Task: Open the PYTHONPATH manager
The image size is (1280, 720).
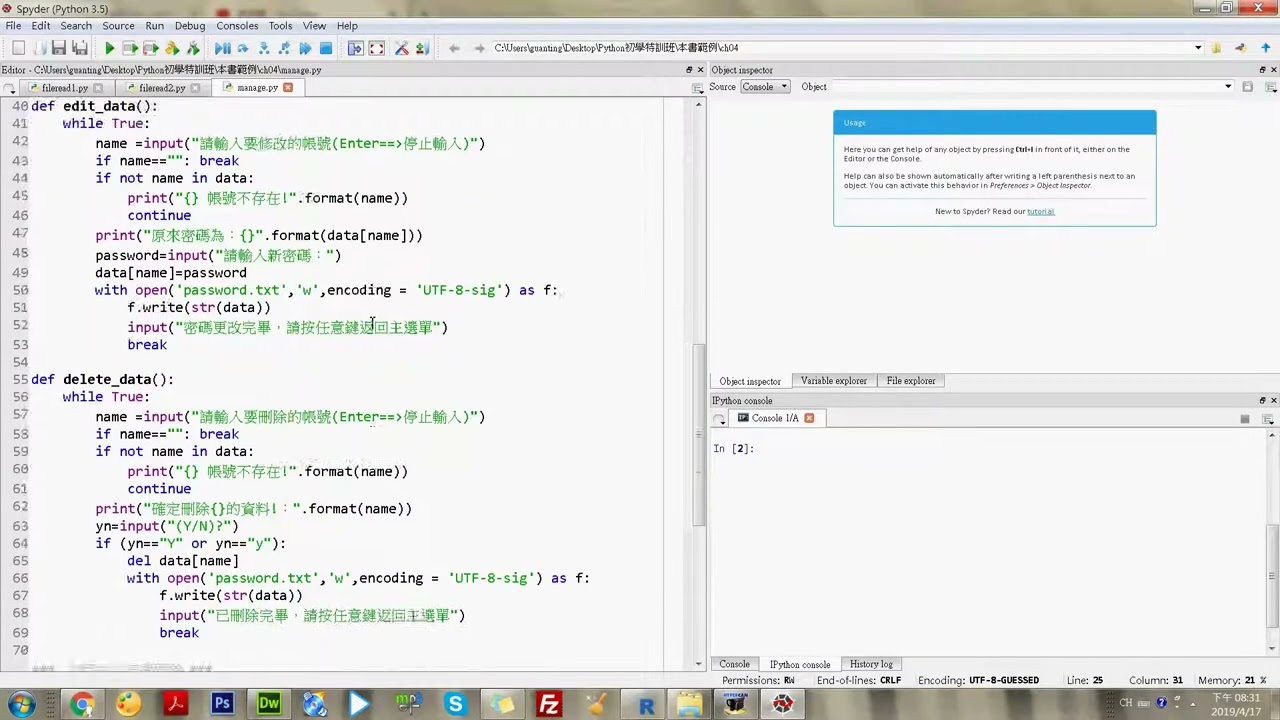Action: click(423, 48)
